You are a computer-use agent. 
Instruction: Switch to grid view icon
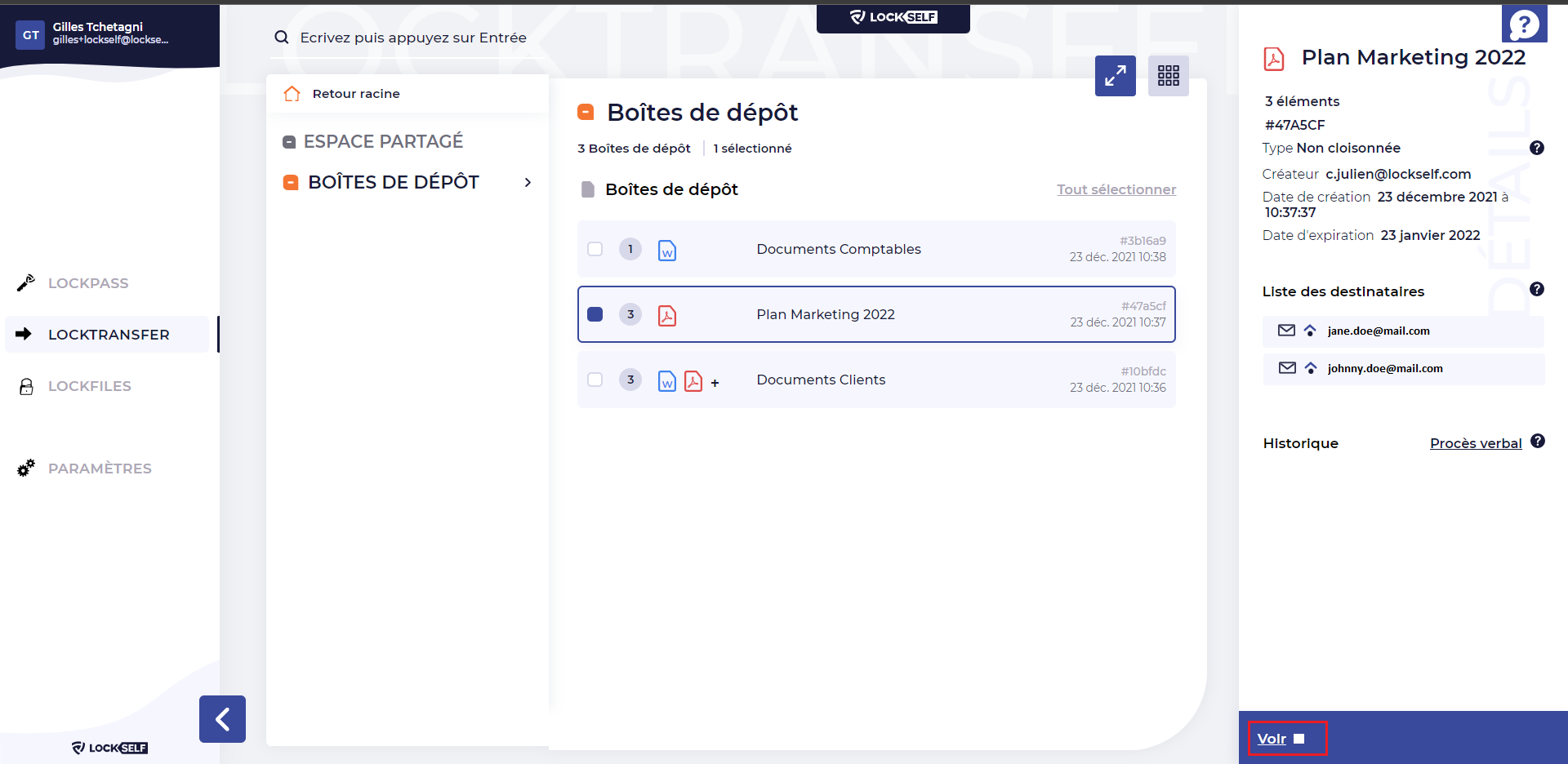1168,76
